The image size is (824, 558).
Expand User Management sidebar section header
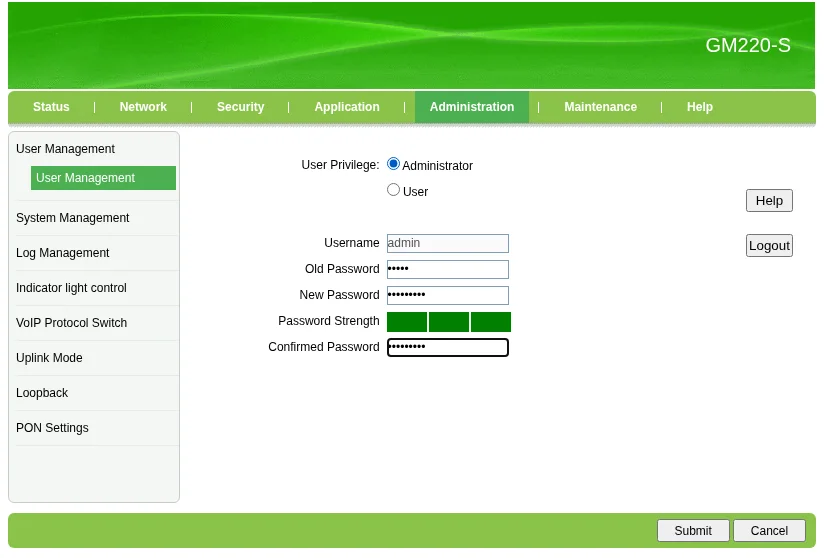(x=65, y=149)
